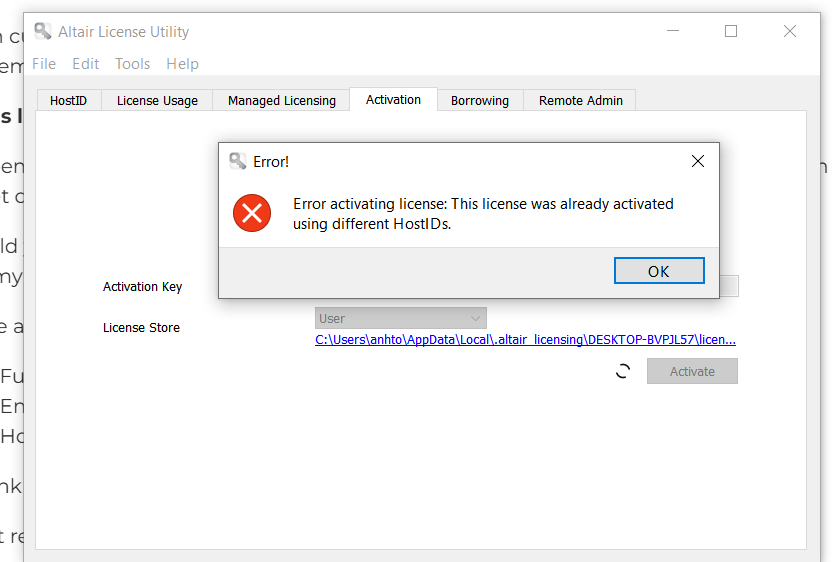The image size is (832, 562).
Task: Open the Edit menu
Action: [85, 64]
